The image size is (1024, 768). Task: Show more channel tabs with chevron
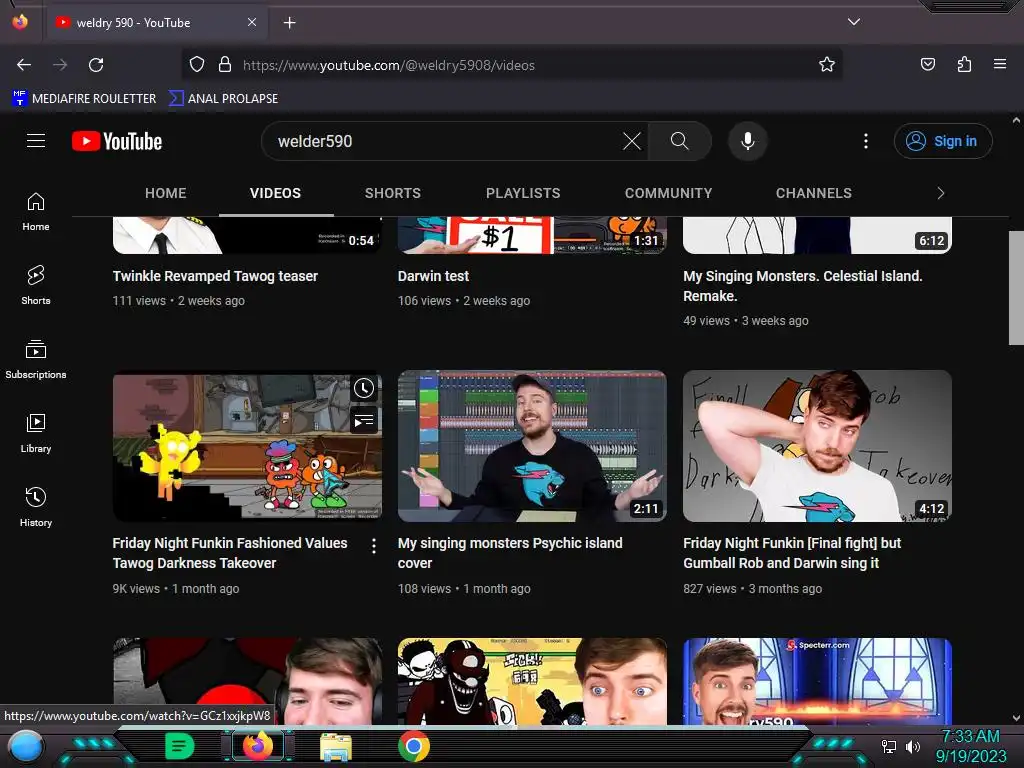tap(940, 193)
